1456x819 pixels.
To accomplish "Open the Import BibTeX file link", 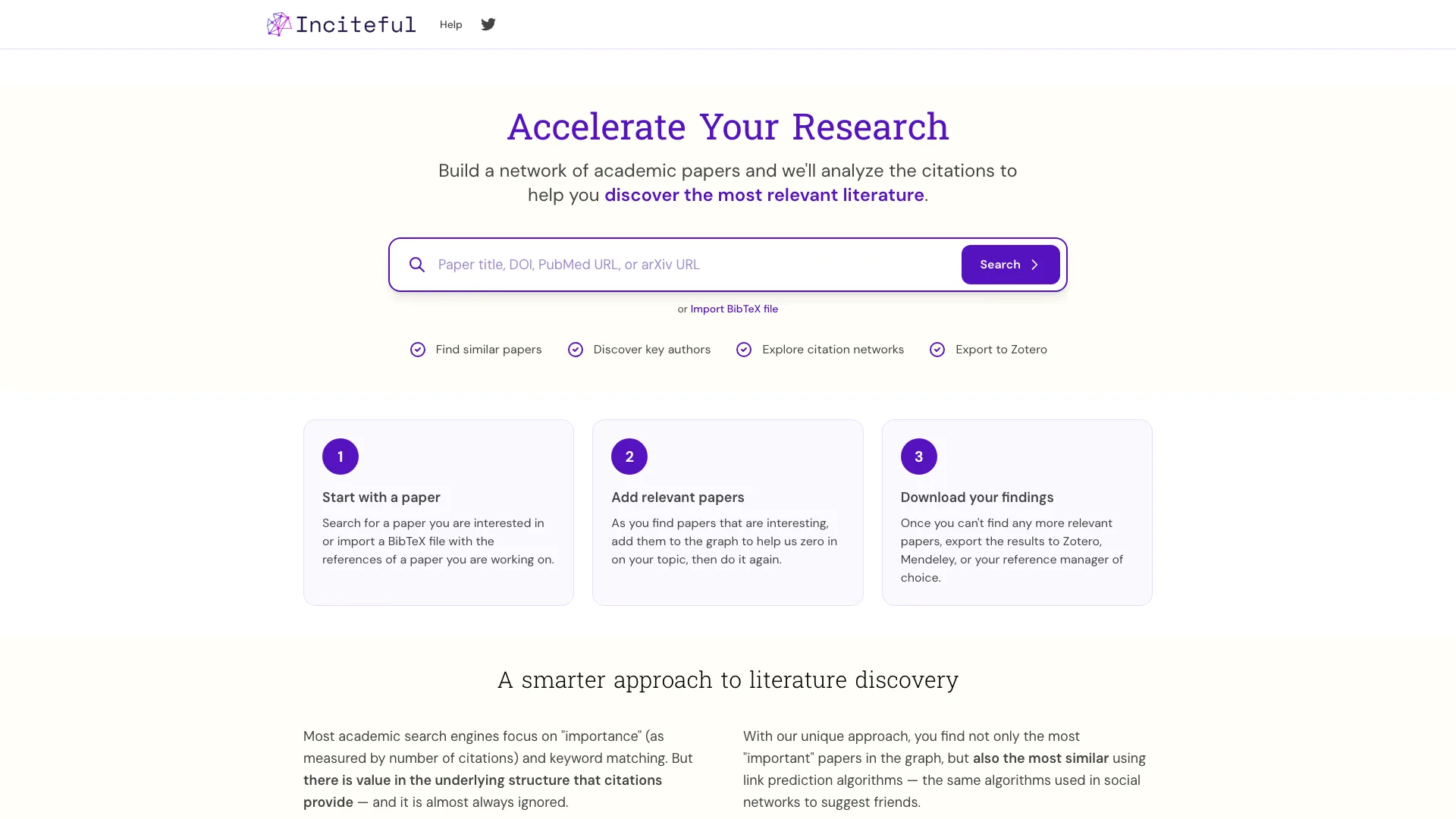I will point(734,309).
